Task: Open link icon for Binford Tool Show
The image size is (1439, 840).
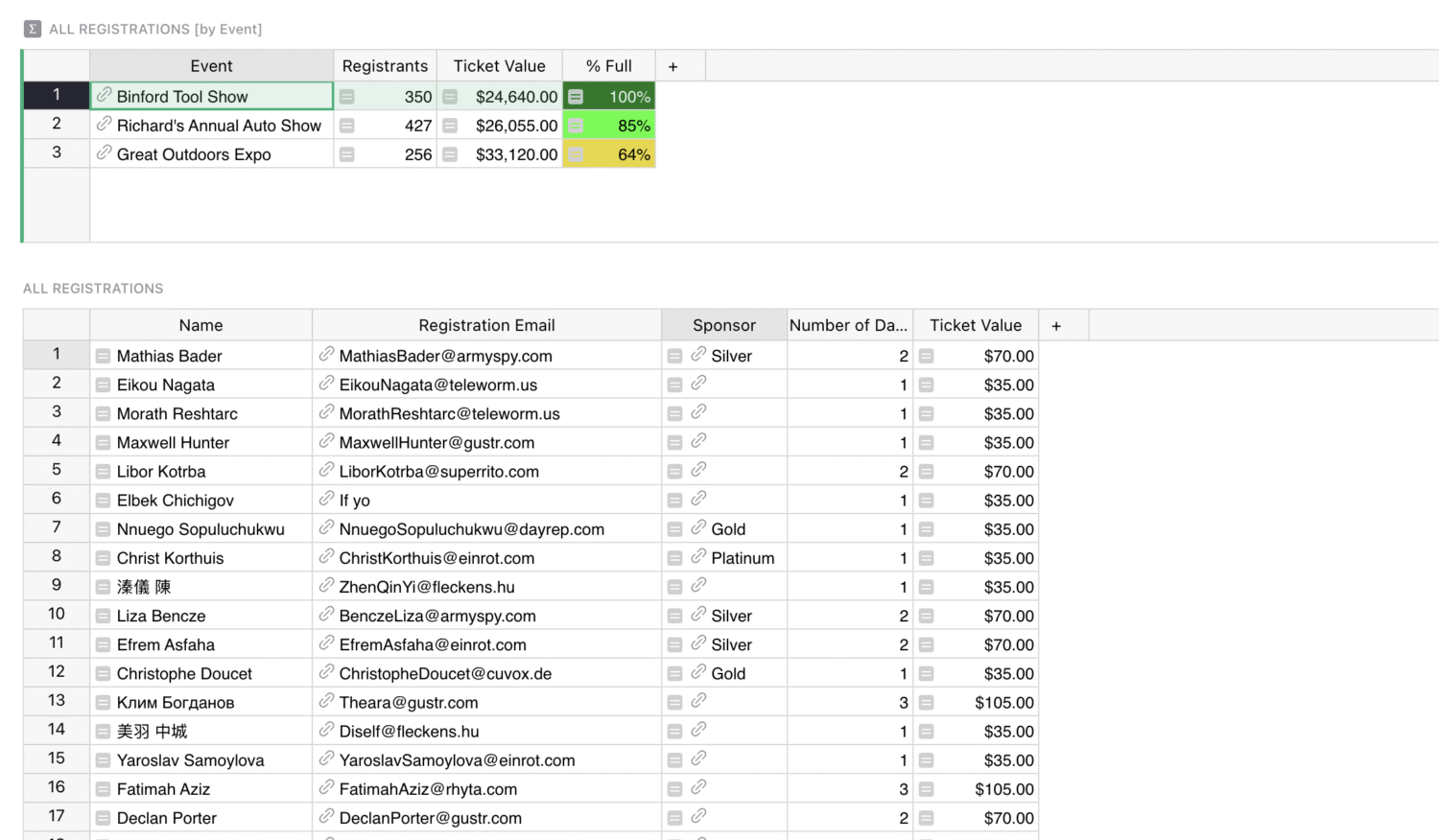Action: 104,95
